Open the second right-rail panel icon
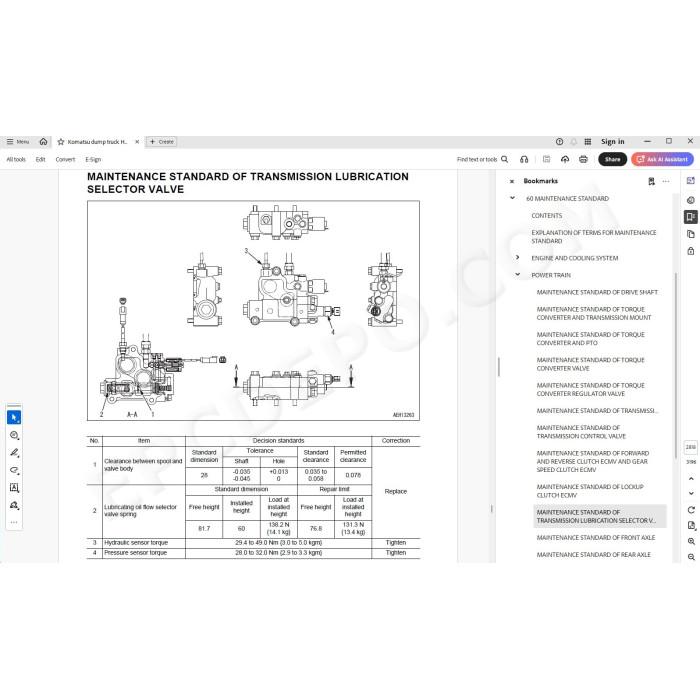The width and height of the screenshot is (700, 700). click(x=691, y=200)
